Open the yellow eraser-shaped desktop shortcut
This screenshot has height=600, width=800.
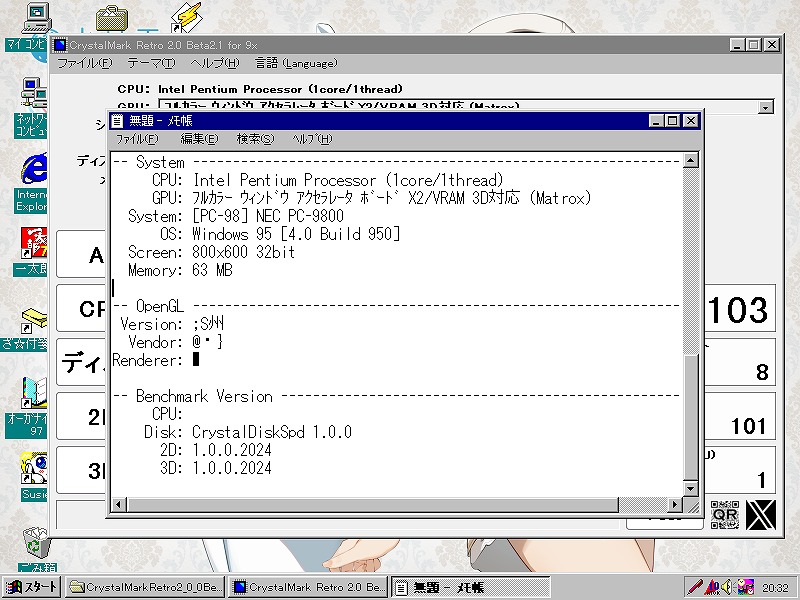[34, 321]
